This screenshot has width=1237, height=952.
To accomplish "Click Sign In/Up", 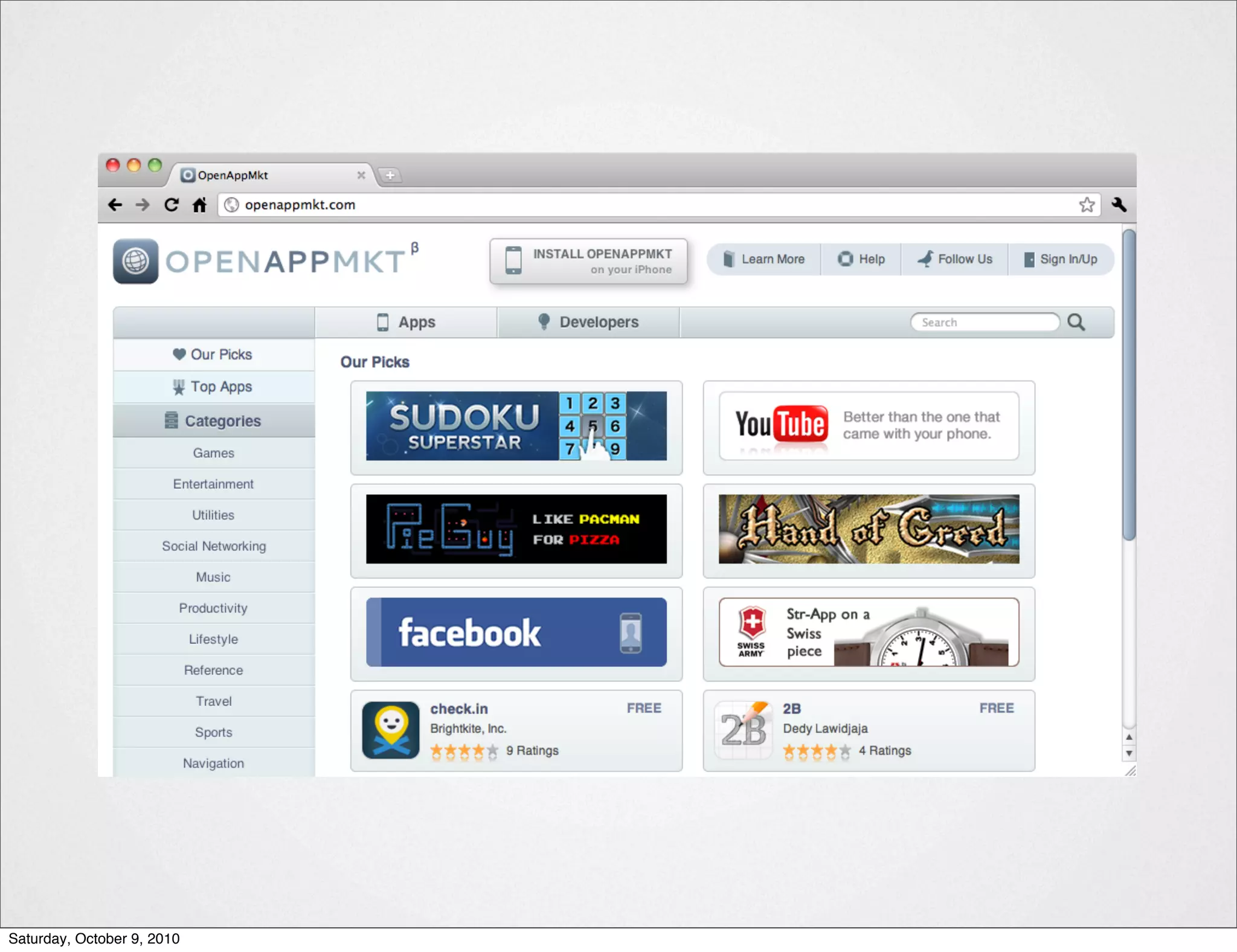I will (1061, 259).
